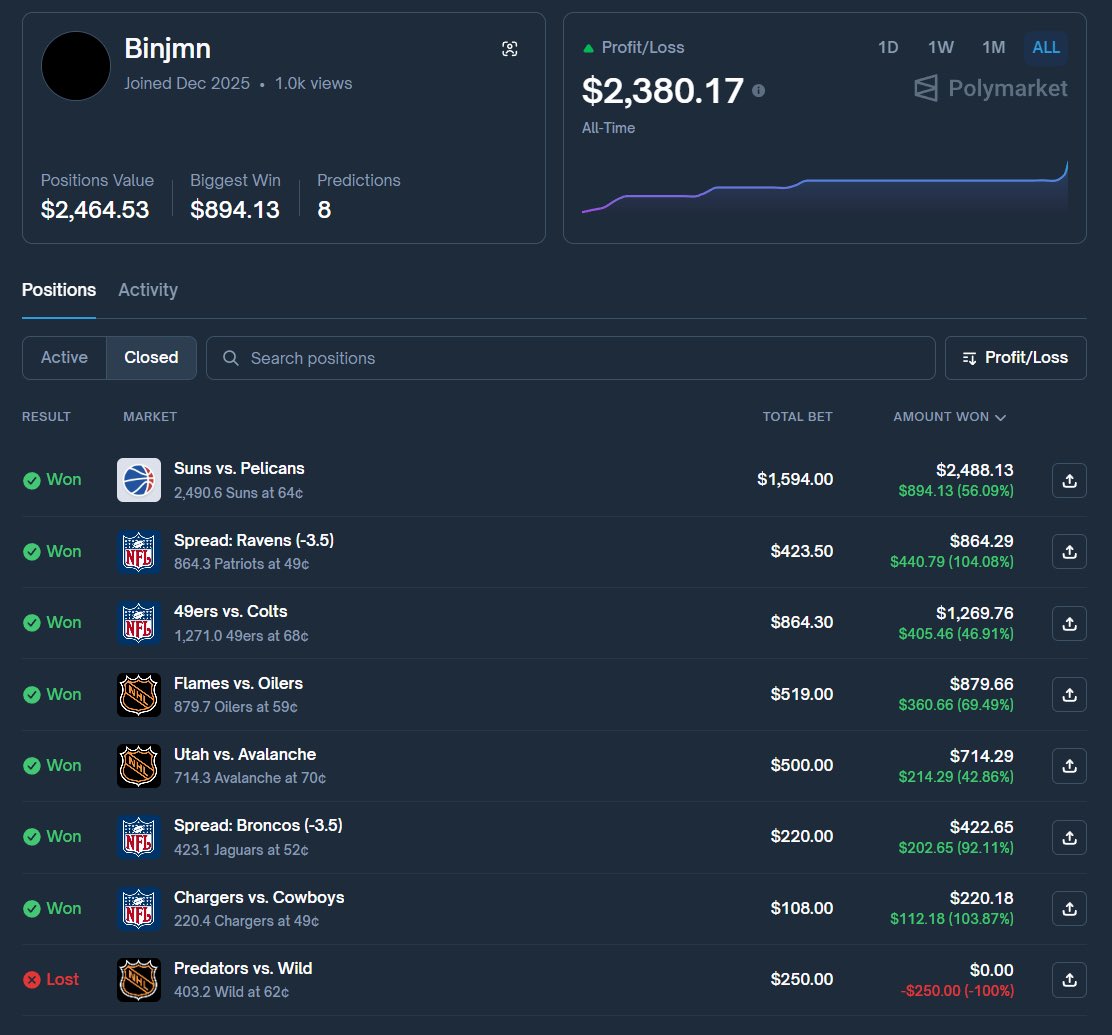Click the NFL logo for Spread: Broncos
This screenshot has height=1035, width=1112.
pyautogui.click(x=139, y=837)
